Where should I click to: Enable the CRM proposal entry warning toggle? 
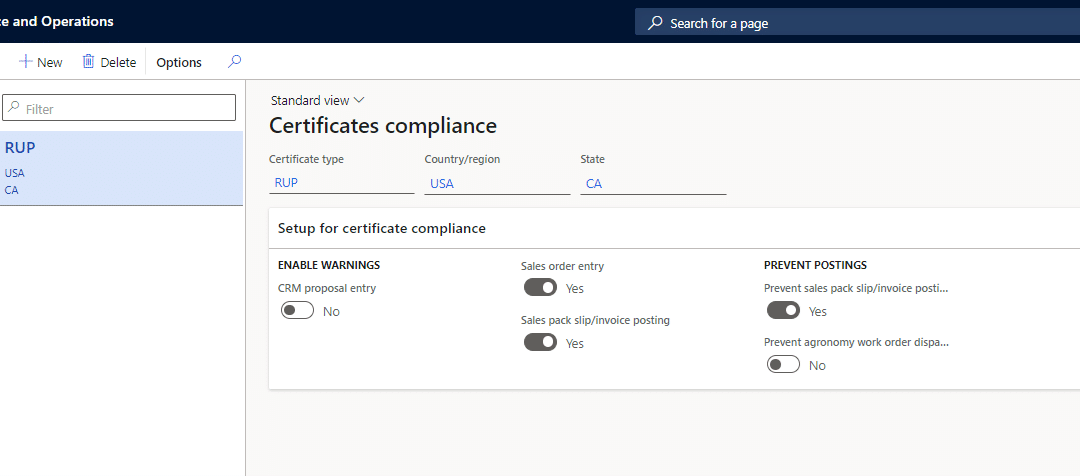pyautogui.click(x=298, y=311)
